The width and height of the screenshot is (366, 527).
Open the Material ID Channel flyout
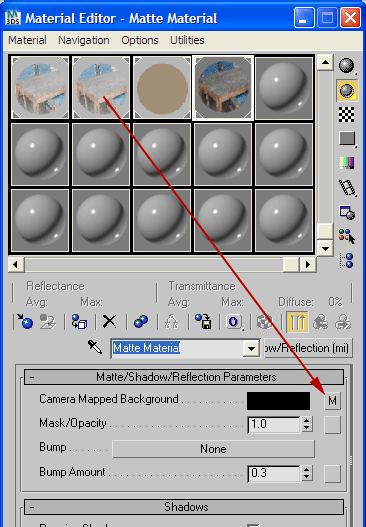point(234,322)
